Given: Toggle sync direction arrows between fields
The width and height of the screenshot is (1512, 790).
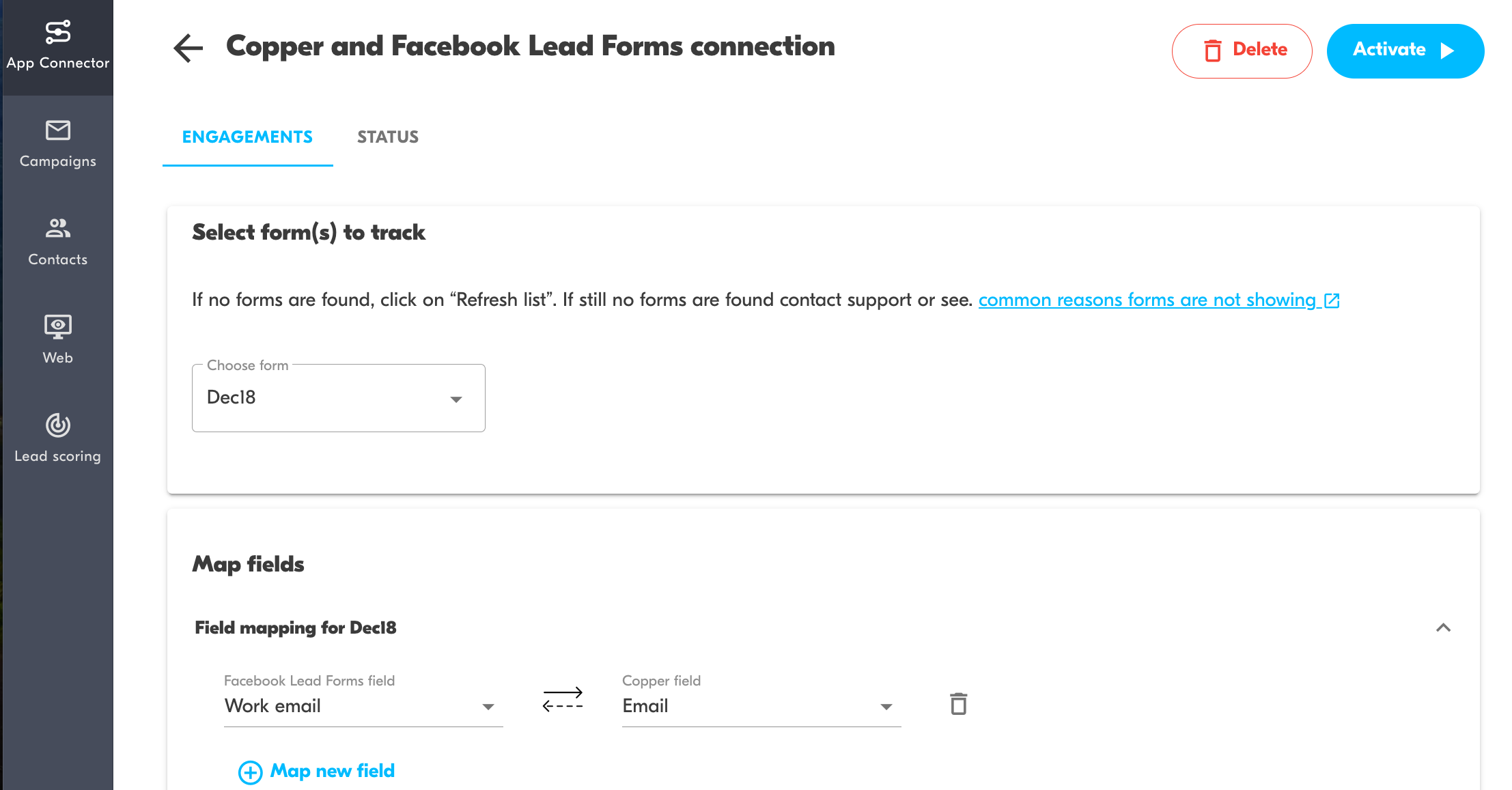Looking at the screenshot, I should coord(562,700).
